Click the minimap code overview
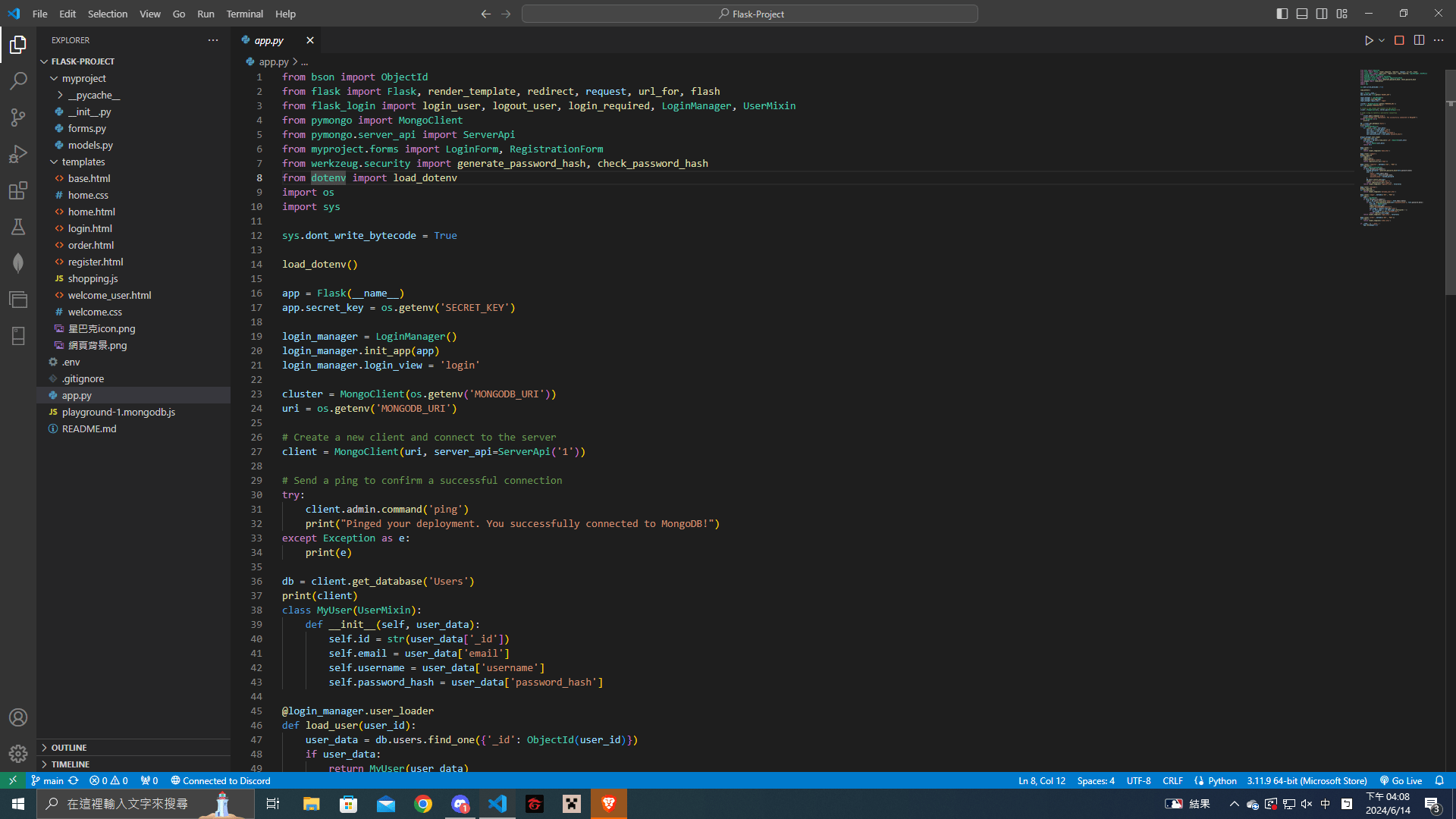The height and width of the screenshot is (819, 1456). 1395,148
